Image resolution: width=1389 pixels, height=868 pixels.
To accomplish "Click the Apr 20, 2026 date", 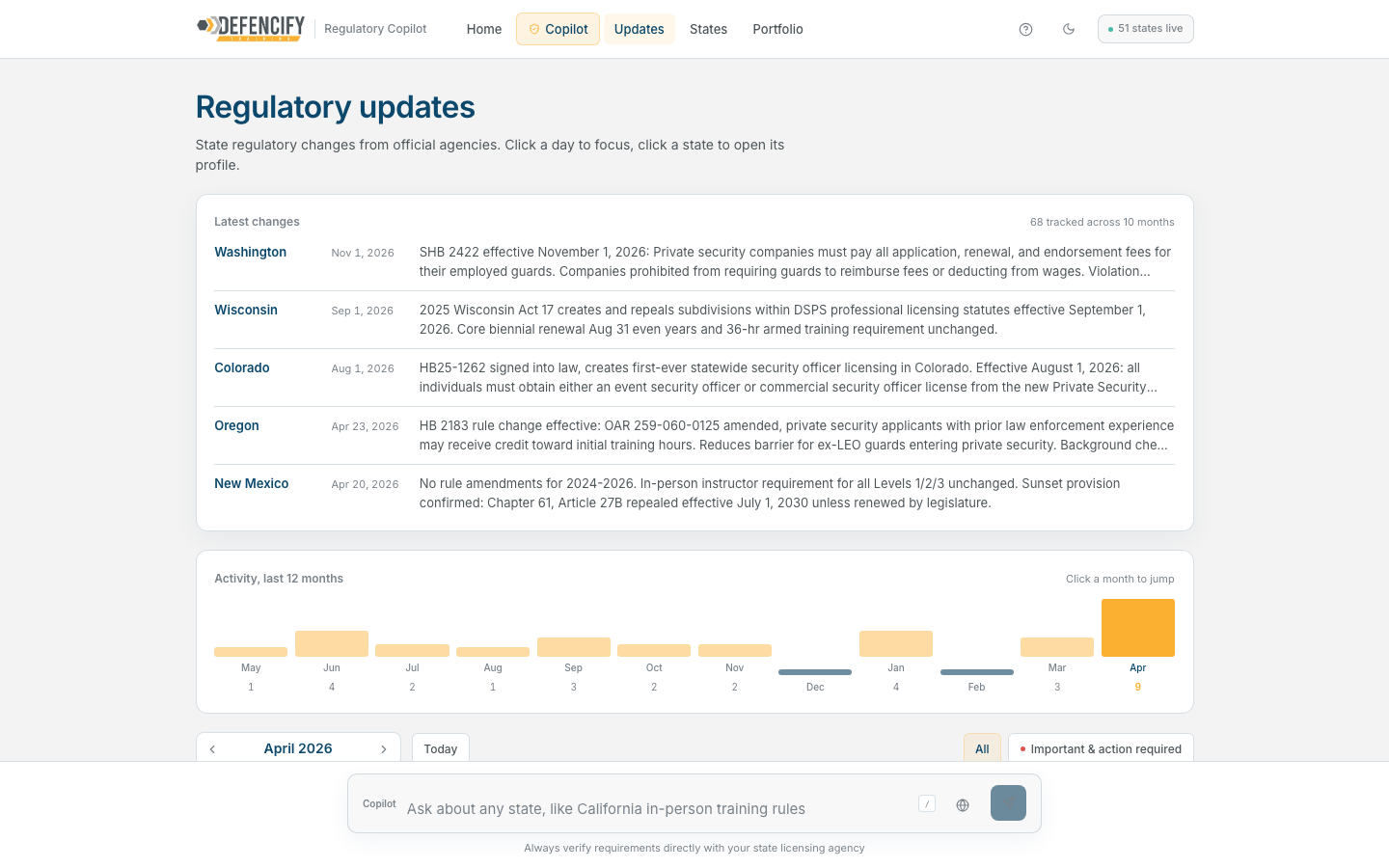I will tap(365, 484).
